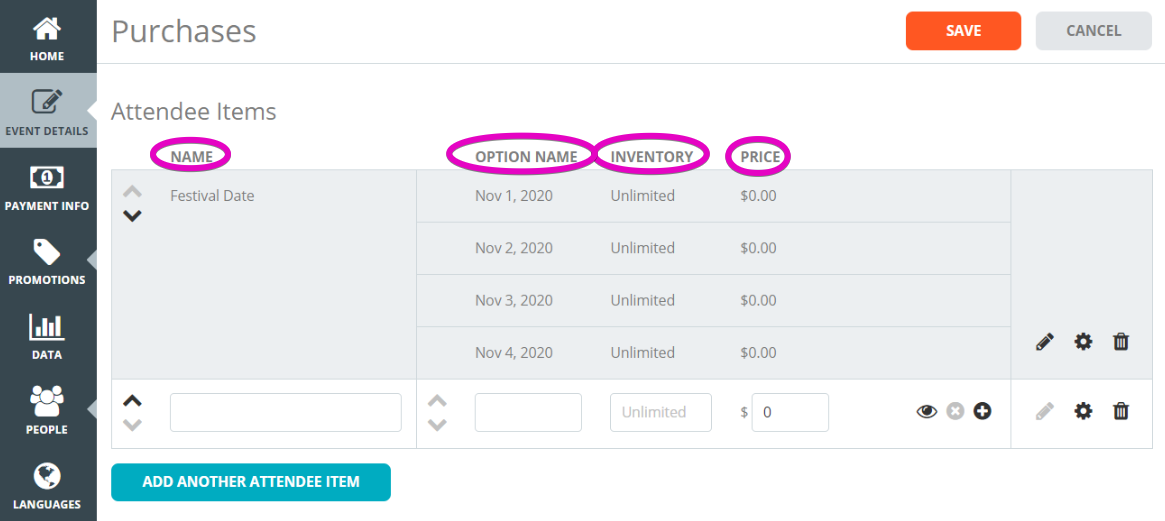Open Promotions in sidebar
The image size is (1165, 521).
point(48,261)
